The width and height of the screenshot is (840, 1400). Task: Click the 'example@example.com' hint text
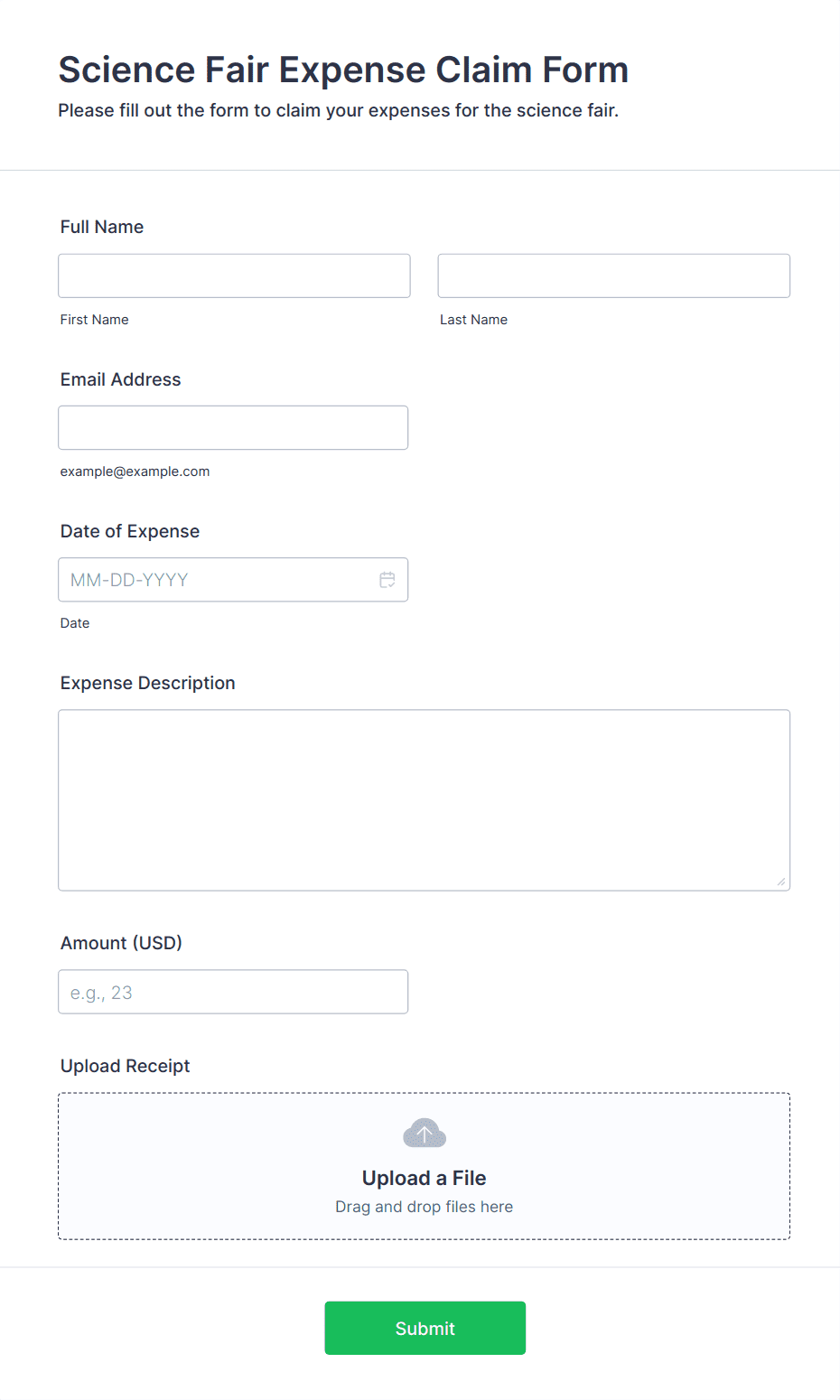(x=135, y=471)
